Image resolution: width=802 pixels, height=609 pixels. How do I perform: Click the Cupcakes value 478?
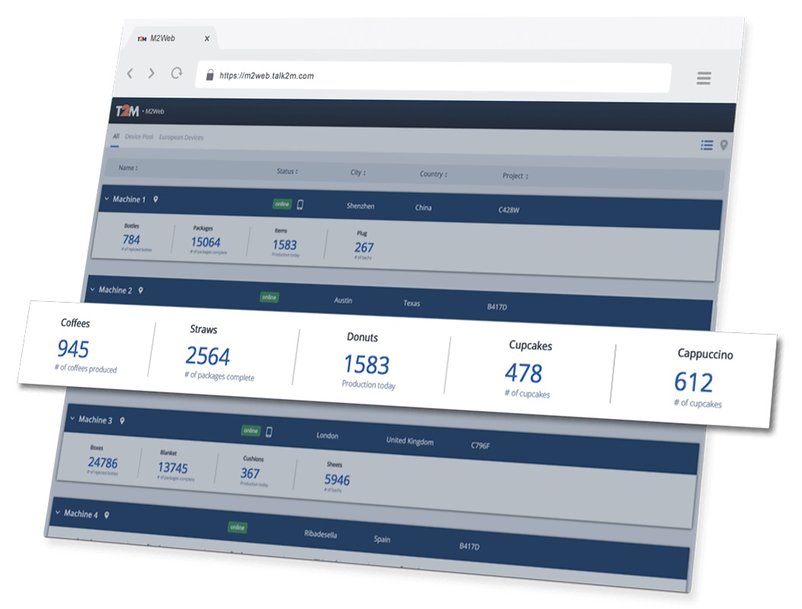click(523, 373)
